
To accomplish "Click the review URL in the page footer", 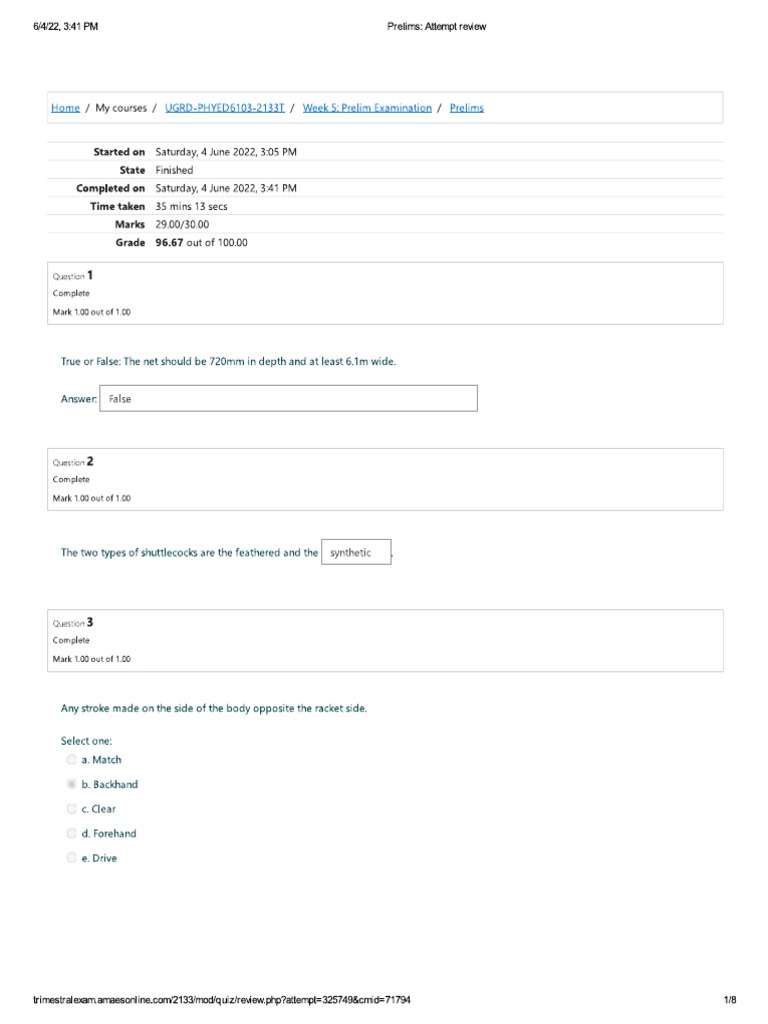I will coord(222,1000).
